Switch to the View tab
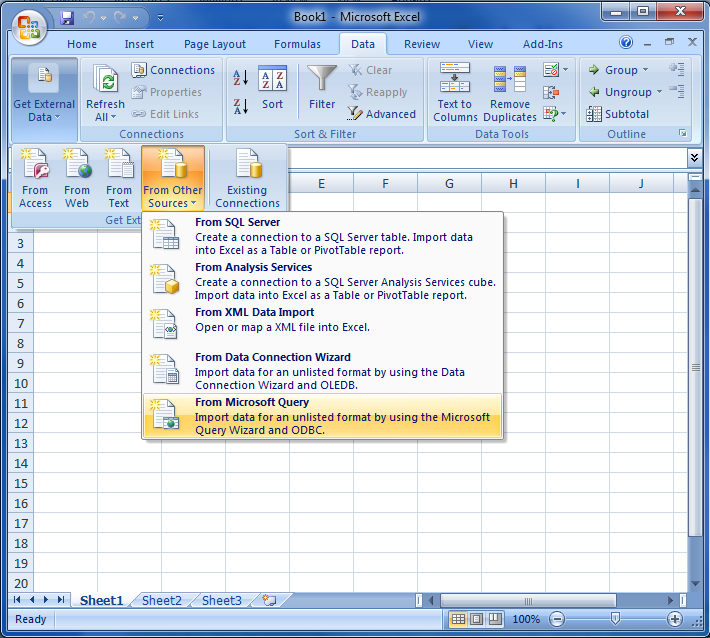The width and height of the screenshot is (710, 638). click(480, 44)
